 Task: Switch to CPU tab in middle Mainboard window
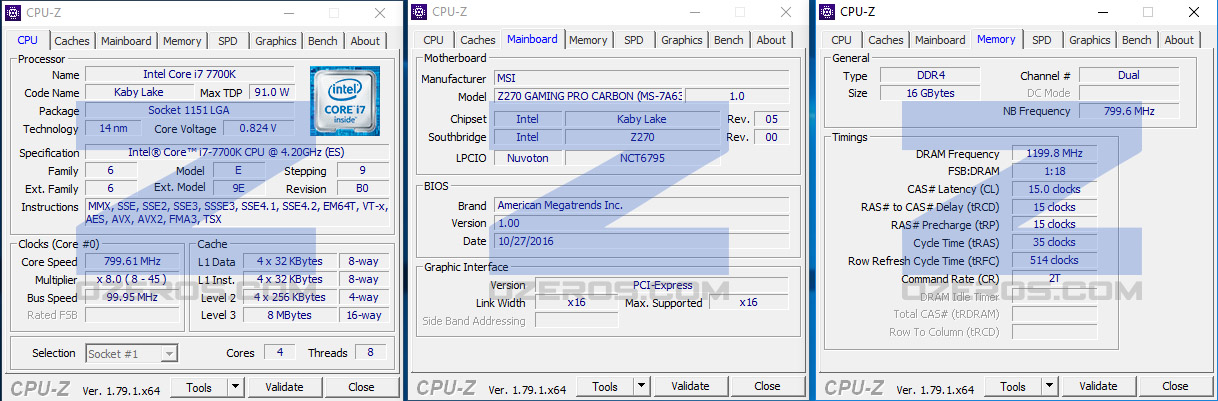pos(433,40)
